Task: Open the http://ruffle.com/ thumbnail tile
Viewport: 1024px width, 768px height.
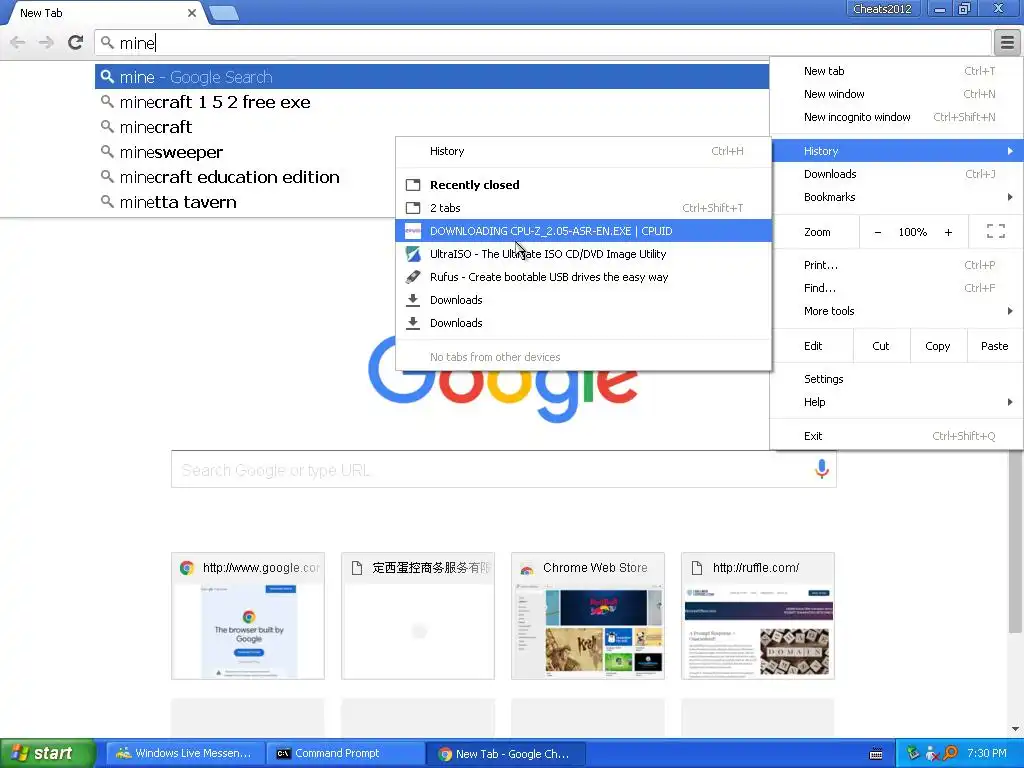Action: pos(758,616)
